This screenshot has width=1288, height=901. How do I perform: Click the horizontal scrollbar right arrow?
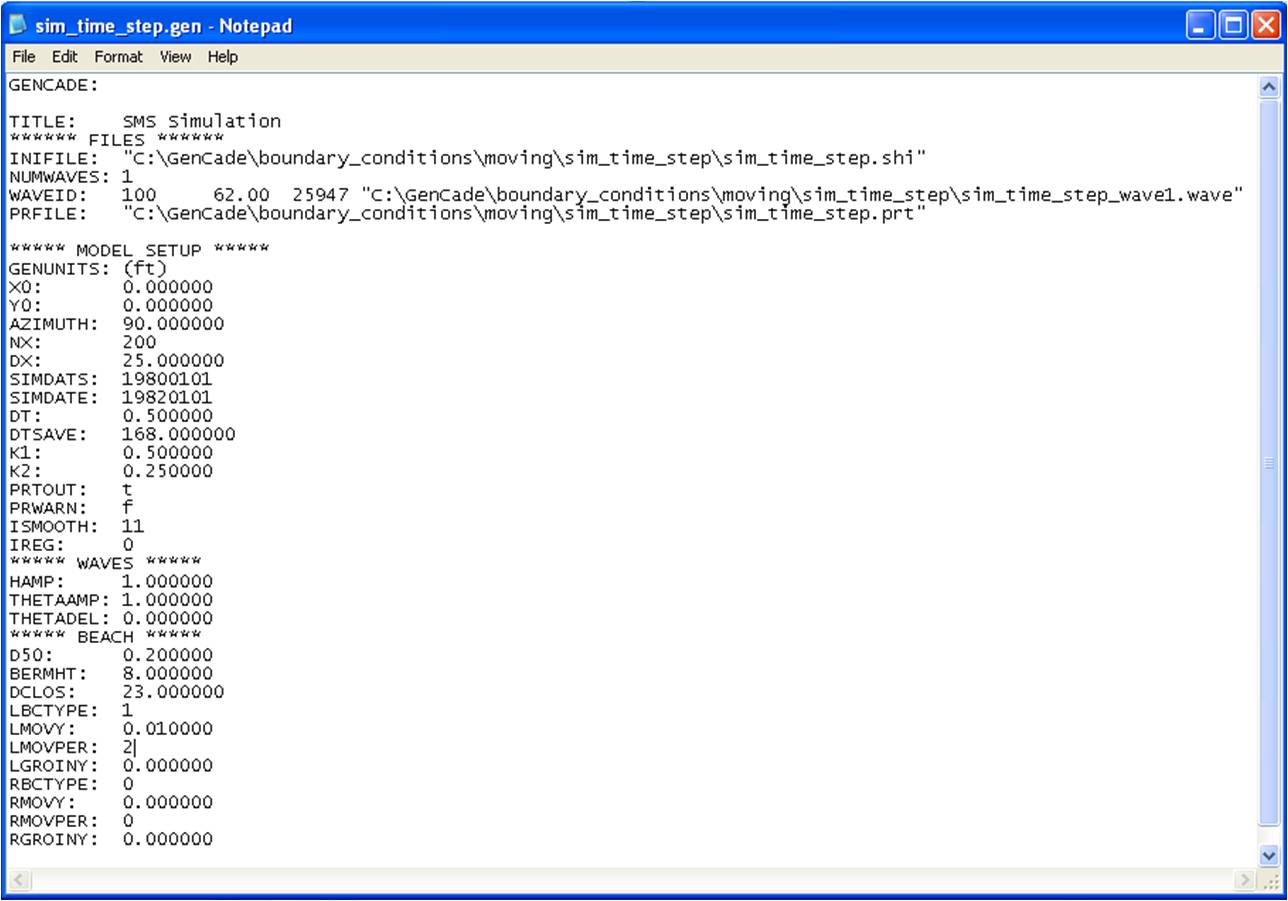[x=1246, y=881]
